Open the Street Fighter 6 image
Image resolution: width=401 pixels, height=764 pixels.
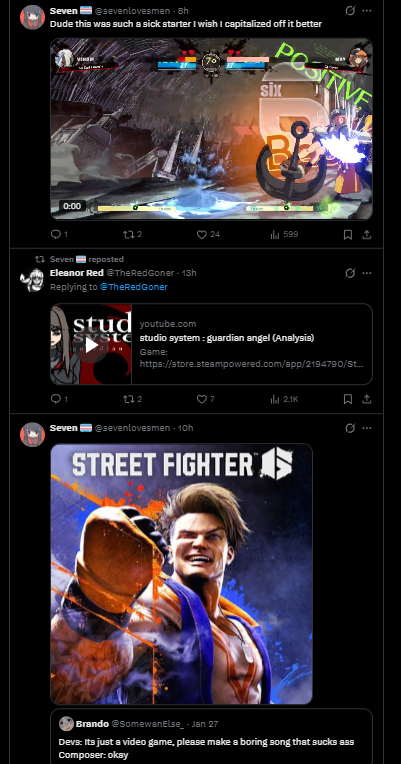coord(181,573)
